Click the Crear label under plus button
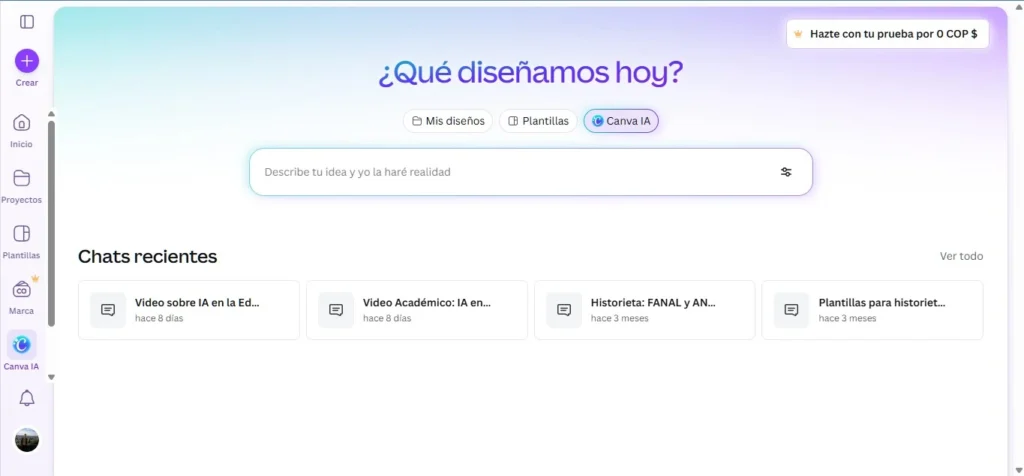The height and width of the screenshot is (476, 1024). point(27,83)
